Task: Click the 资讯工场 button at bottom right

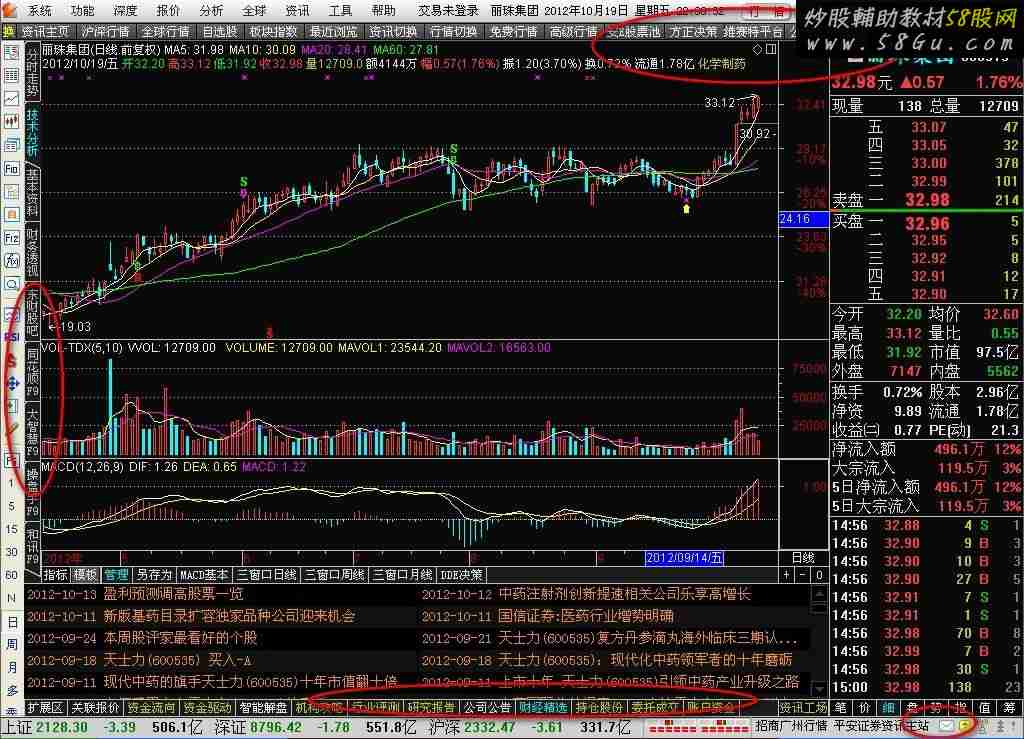Action: point(803,708)
